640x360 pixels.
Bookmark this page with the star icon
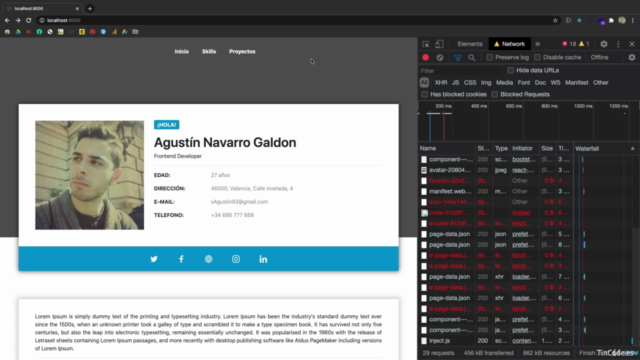pyautogui.click(x=555, y=20)
